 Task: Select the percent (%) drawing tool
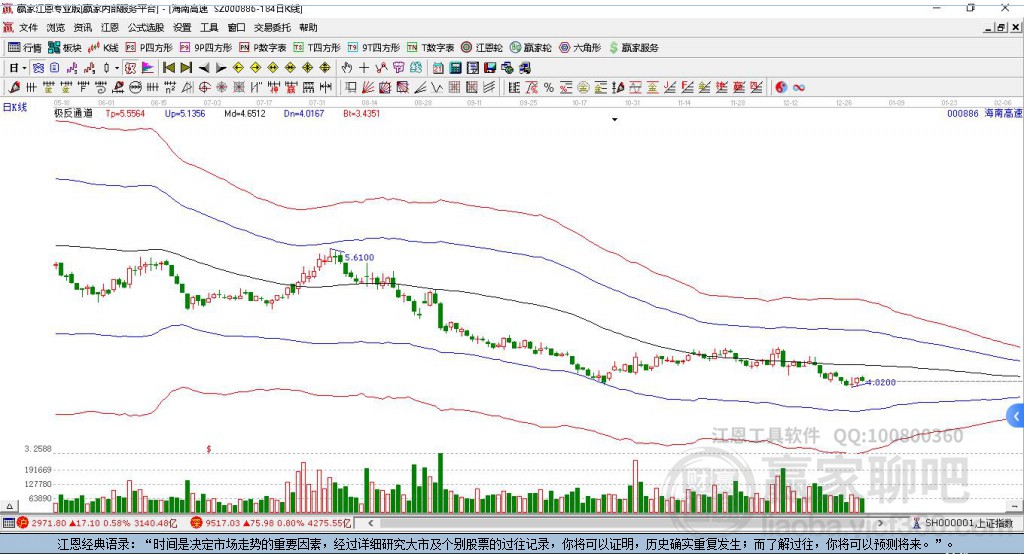(x=549, y=88)
